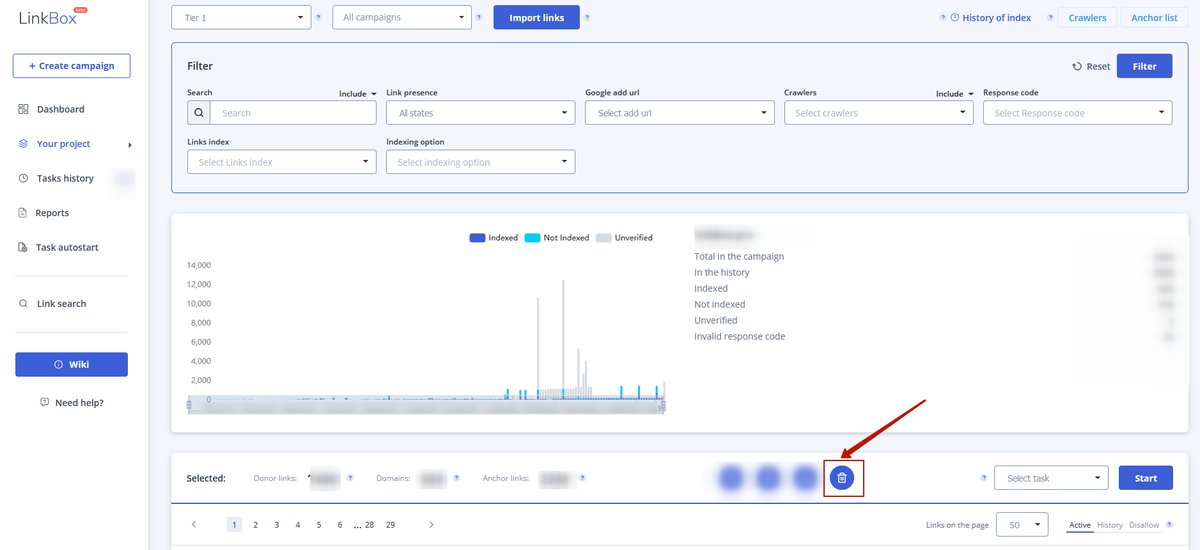The image size is (1200, 550).
Task: Open the Wiki button
Action: coord(71,364)
